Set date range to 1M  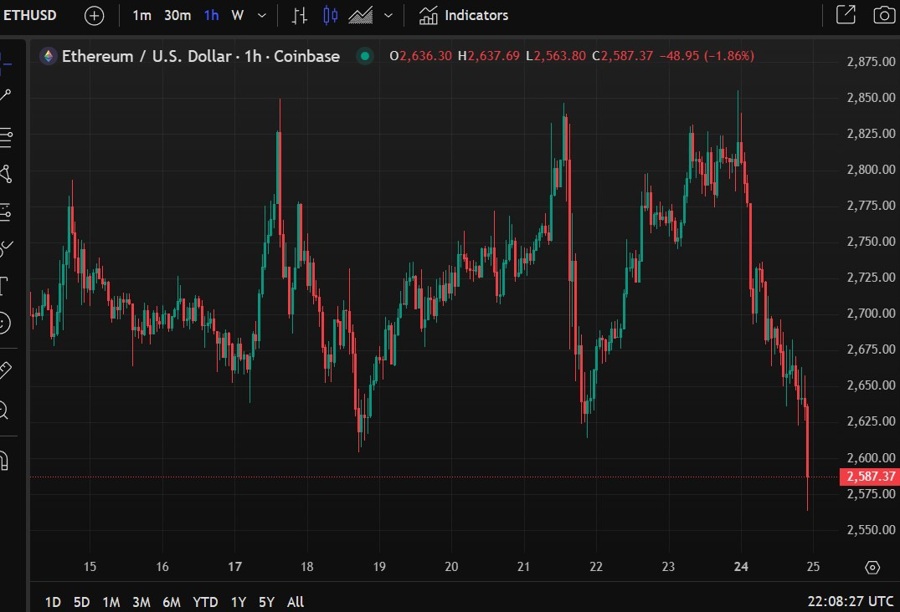111,602
